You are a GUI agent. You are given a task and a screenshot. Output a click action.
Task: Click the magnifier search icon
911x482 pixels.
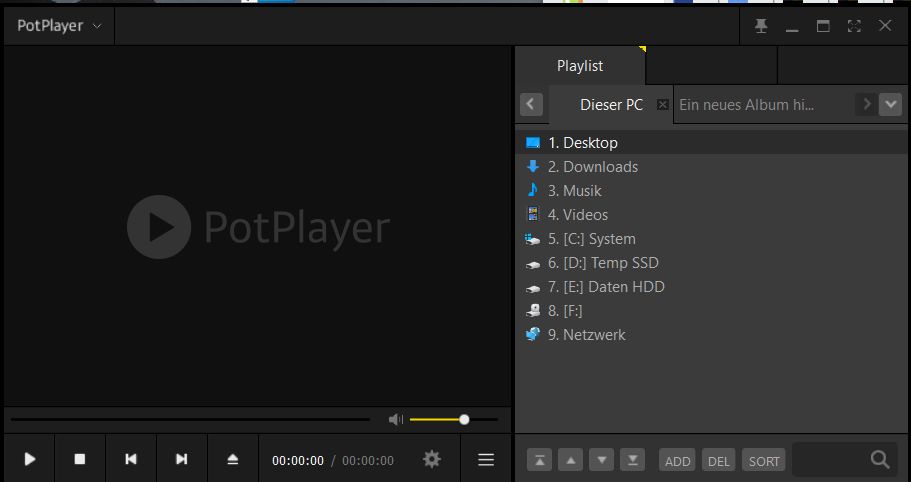point(880,459)
